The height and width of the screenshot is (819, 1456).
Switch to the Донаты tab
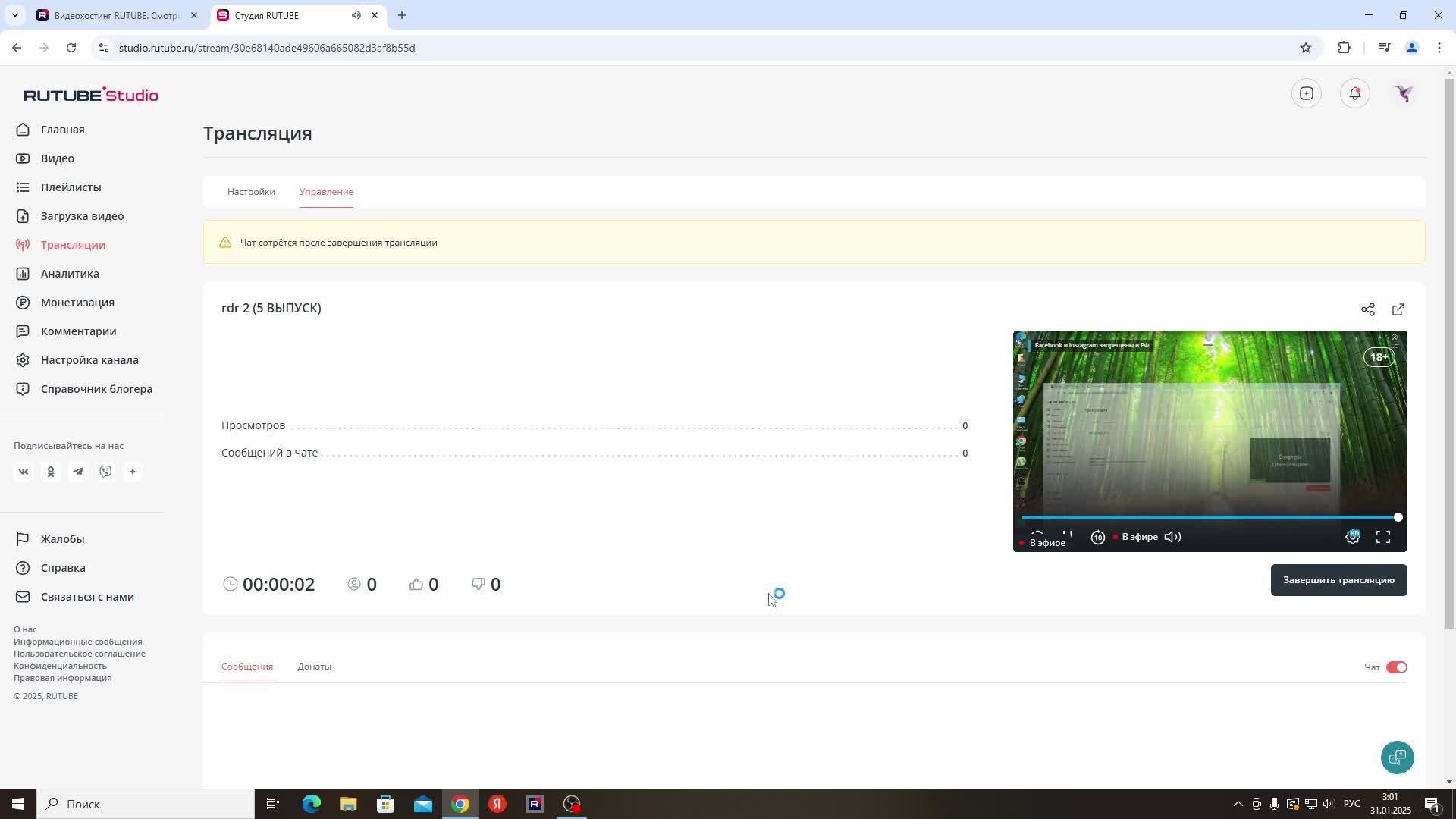point(314,667)
